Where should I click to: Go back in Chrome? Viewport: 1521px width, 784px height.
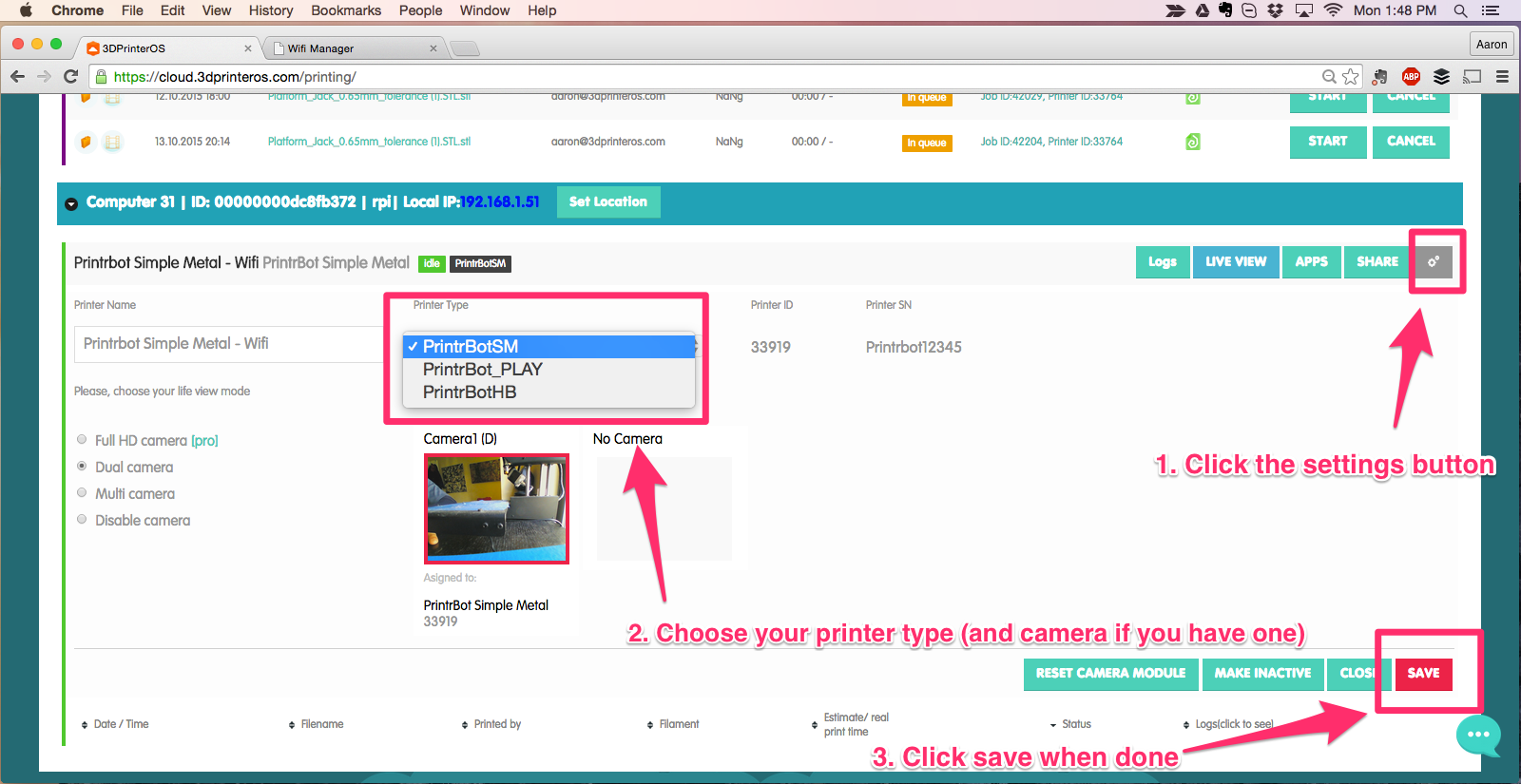pyautogui.click(x=17, y=76)
